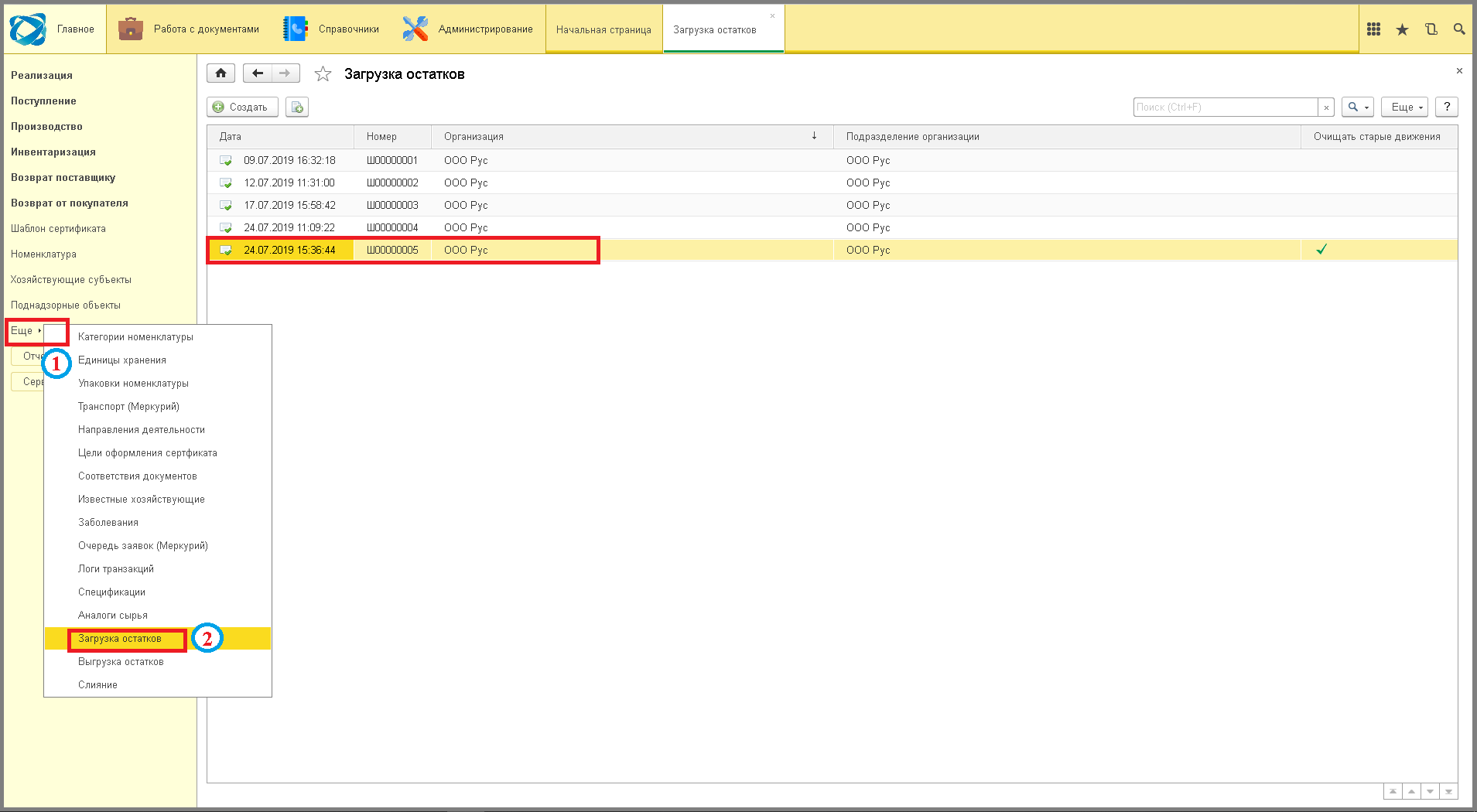The image size is (1477, 812).
Task: Select row dated 17.07.2019 15:58:42
Action: click(x=833, y=206)
